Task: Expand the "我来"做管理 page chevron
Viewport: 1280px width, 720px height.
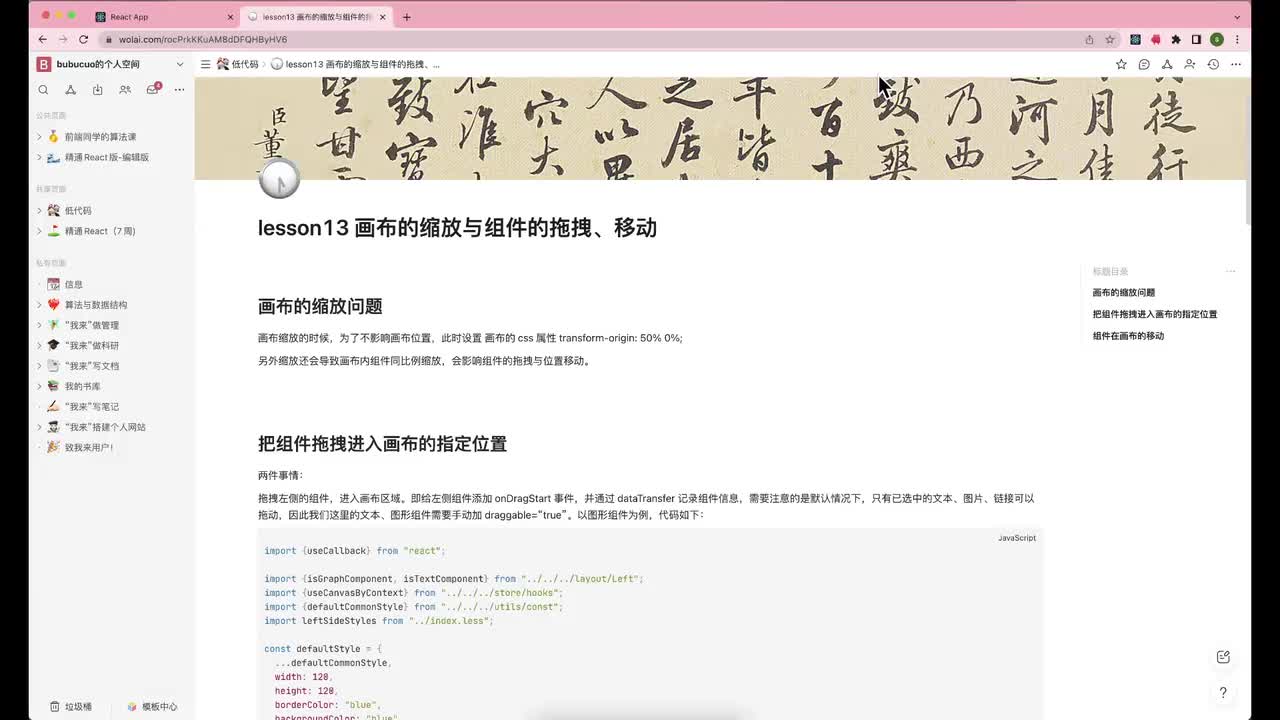Action: click(x=39, y=325)
